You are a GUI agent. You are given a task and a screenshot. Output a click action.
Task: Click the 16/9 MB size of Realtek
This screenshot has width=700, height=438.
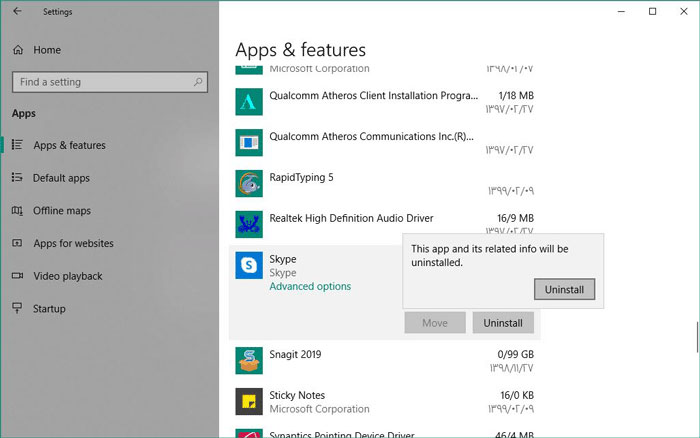[x=515, y=218]
